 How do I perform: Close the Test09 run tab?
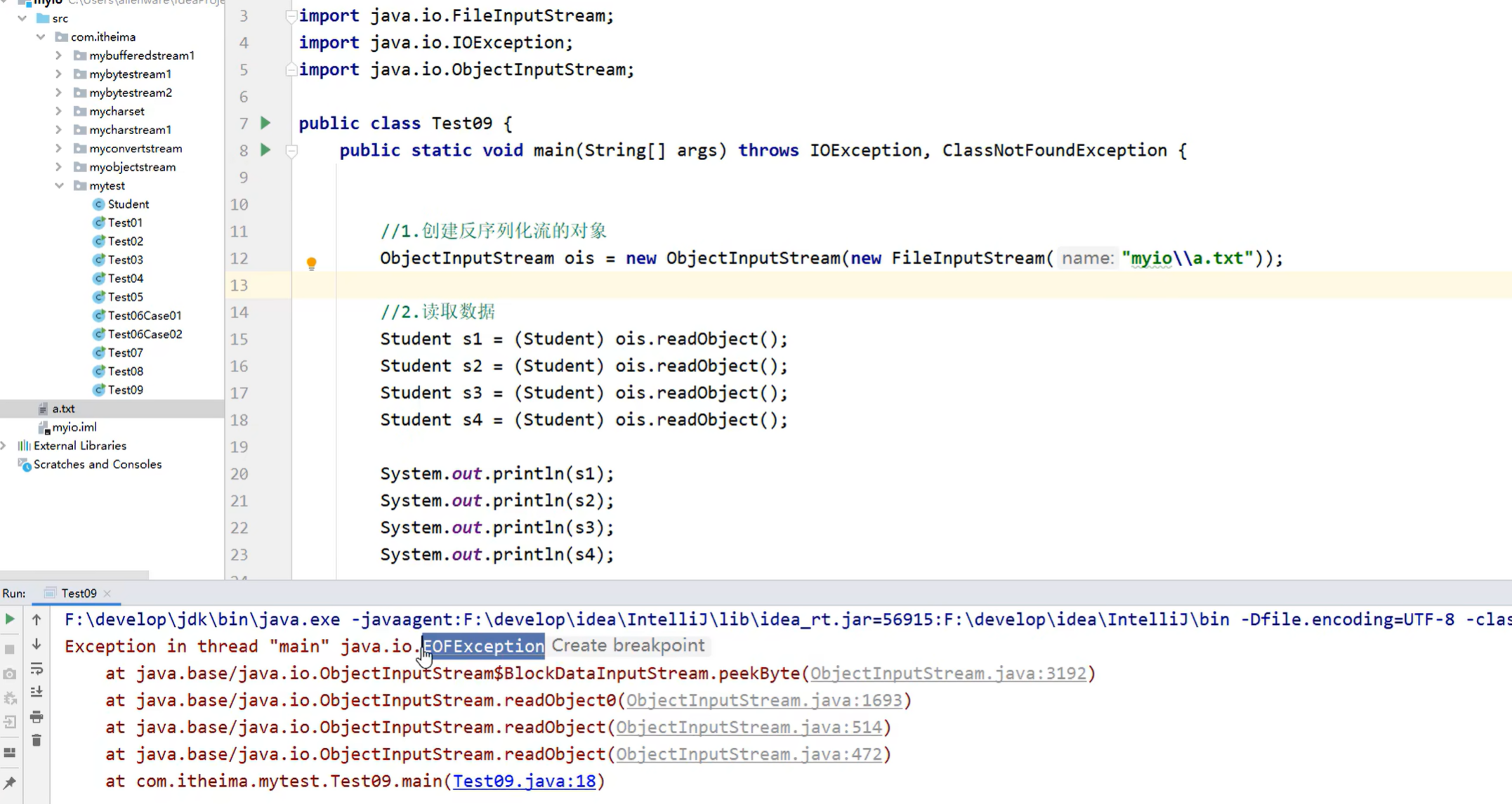[107, 593]
